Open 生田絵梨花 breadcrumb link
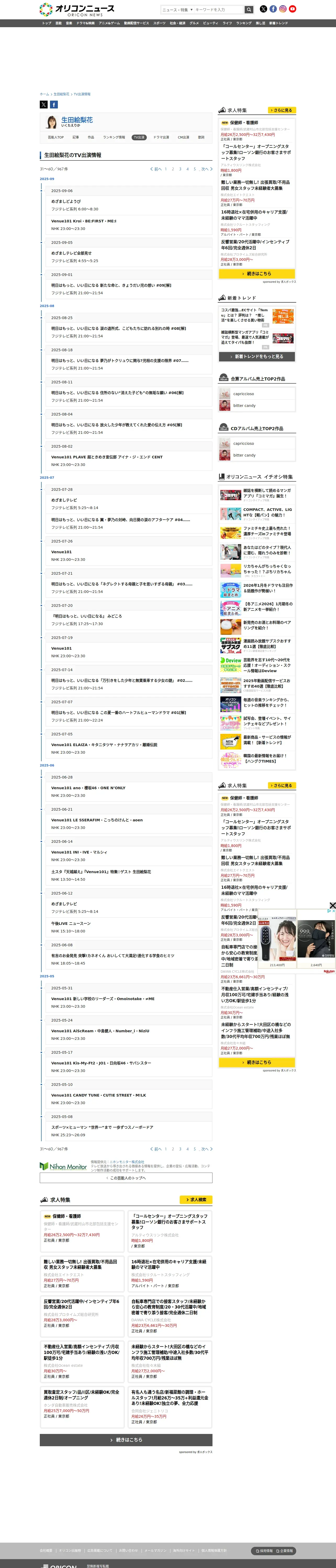Screen dimensions: 336x1568 tap(61, 94)
